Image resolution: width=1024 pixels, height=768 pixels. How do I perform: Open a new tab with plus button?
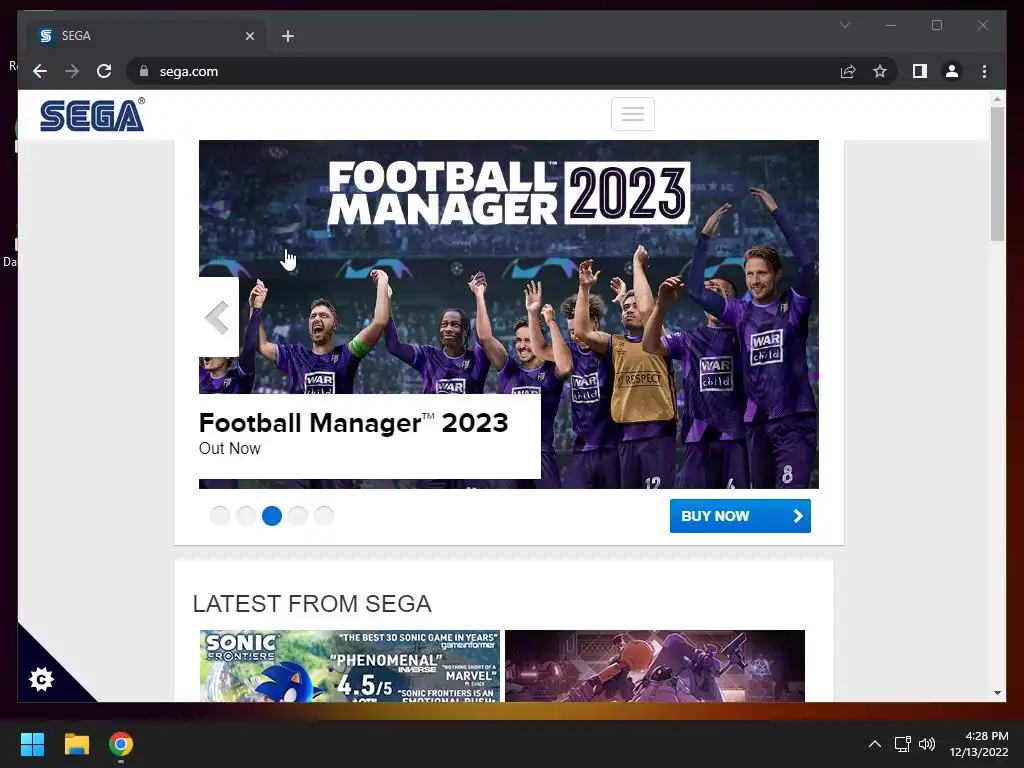point(288,36)
